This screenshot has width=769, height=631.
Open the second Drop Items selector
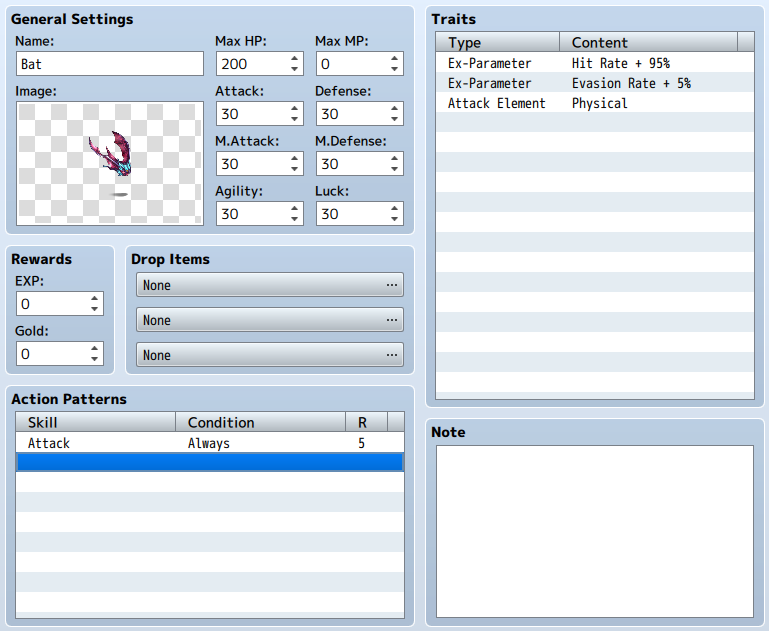(x=270, y=320)
